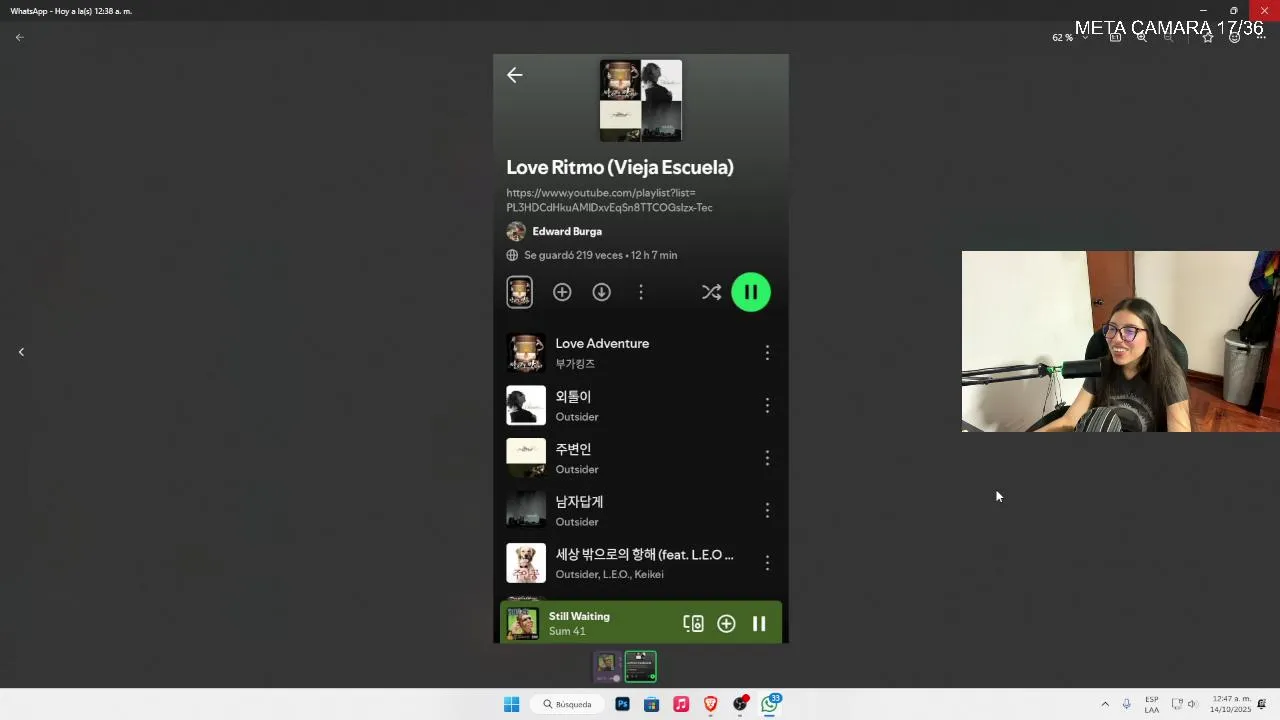
Task: Add Still Waiting to liked songs
Action: [726, 623]
